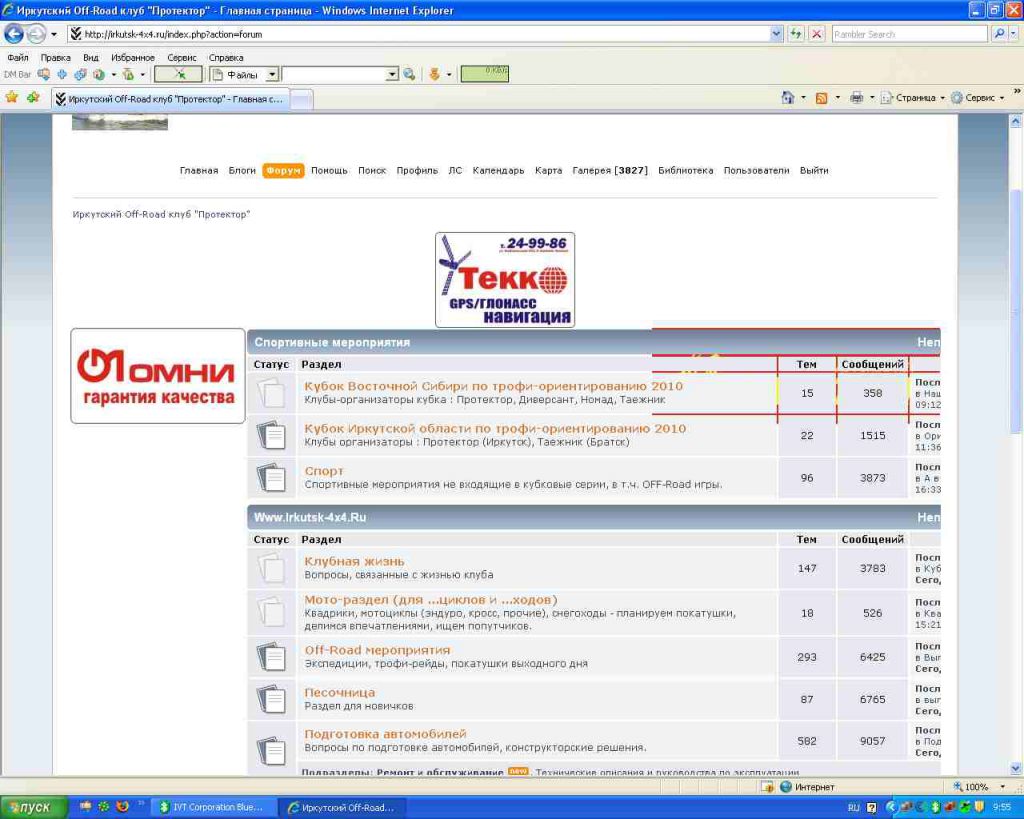Click the Add to Favorites icon
The image size is (1024, 819).
click(x=33, y=98)
